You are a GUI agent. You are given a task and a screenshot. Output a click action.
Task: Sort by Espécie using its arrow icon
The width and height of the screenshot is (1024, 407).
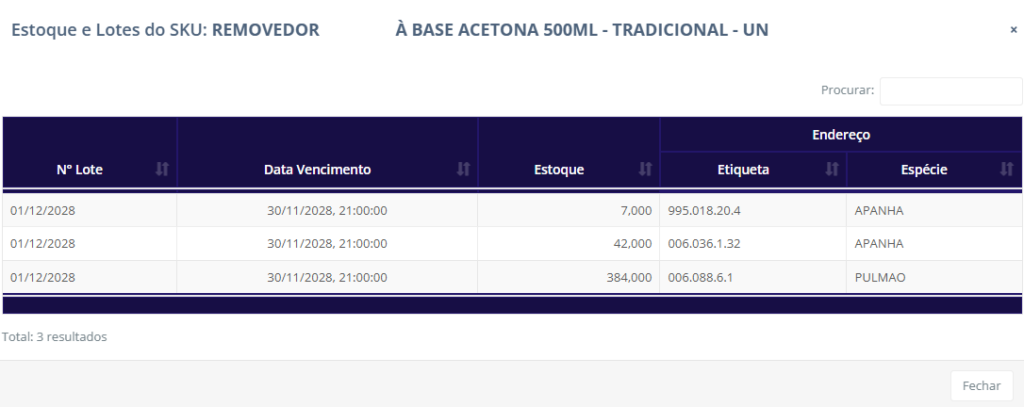pyautogui.click(x=1006, y=170)
